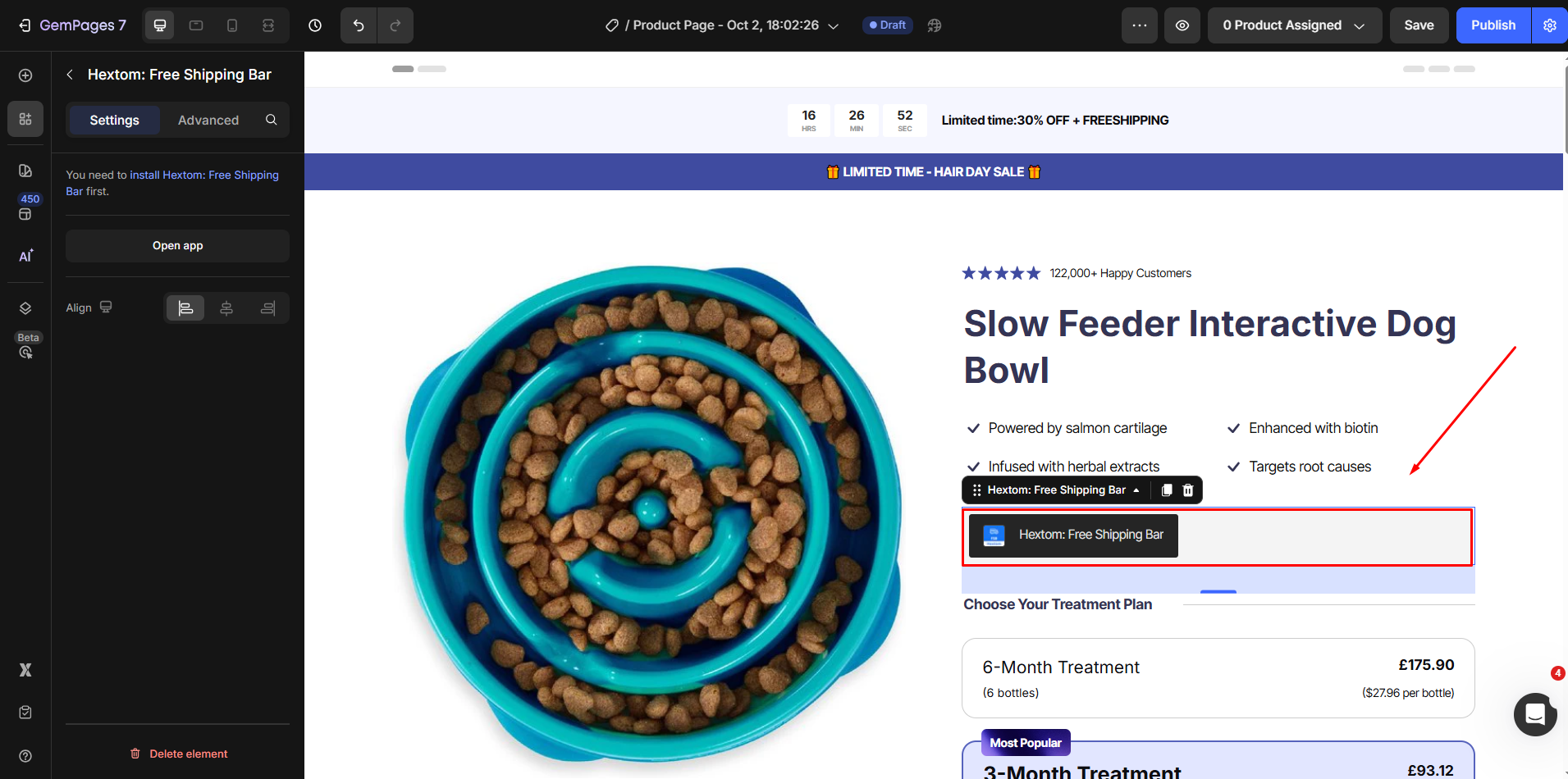
Task: Open the version history clock icon
Action: click(x=315, y=25)
